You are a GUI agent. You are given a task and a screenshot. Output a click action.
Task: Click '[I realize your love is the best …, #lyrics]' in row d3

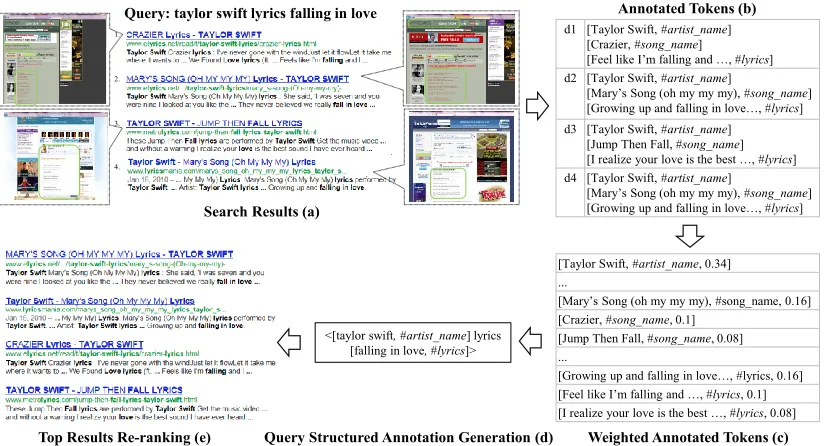[x=692, y=160]
